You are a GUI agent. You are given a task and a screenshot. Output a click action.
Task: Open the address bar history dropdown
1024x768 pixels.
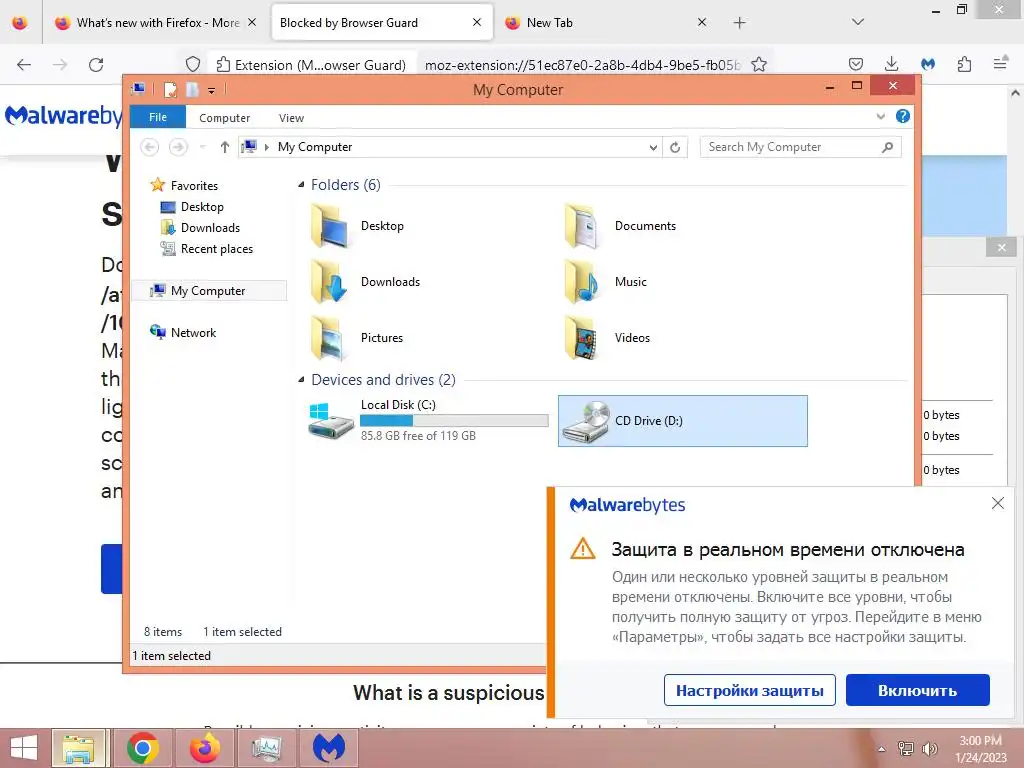point(652,148)
